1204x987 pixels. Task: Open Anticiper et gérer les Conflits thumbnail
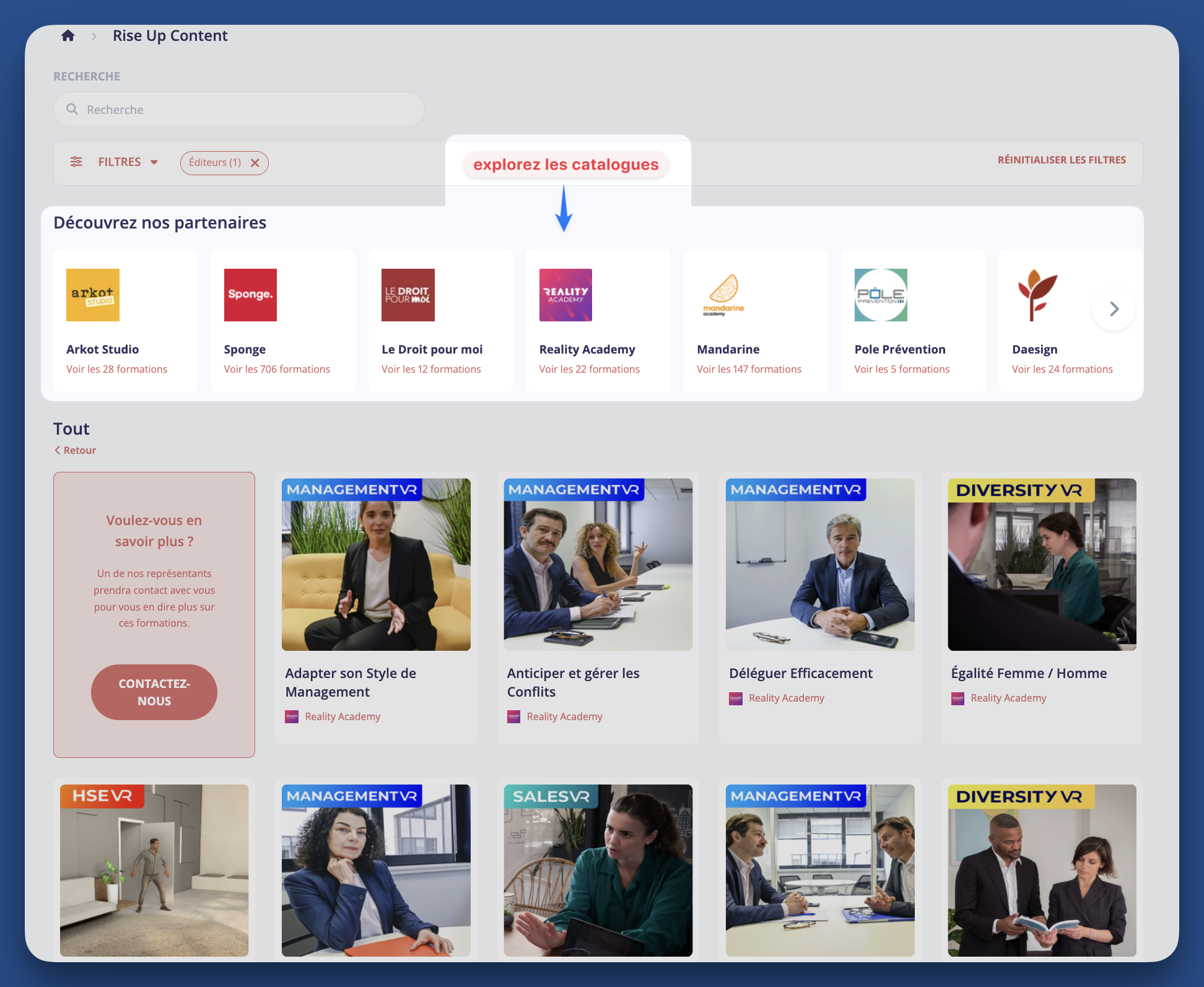point(598,564)
